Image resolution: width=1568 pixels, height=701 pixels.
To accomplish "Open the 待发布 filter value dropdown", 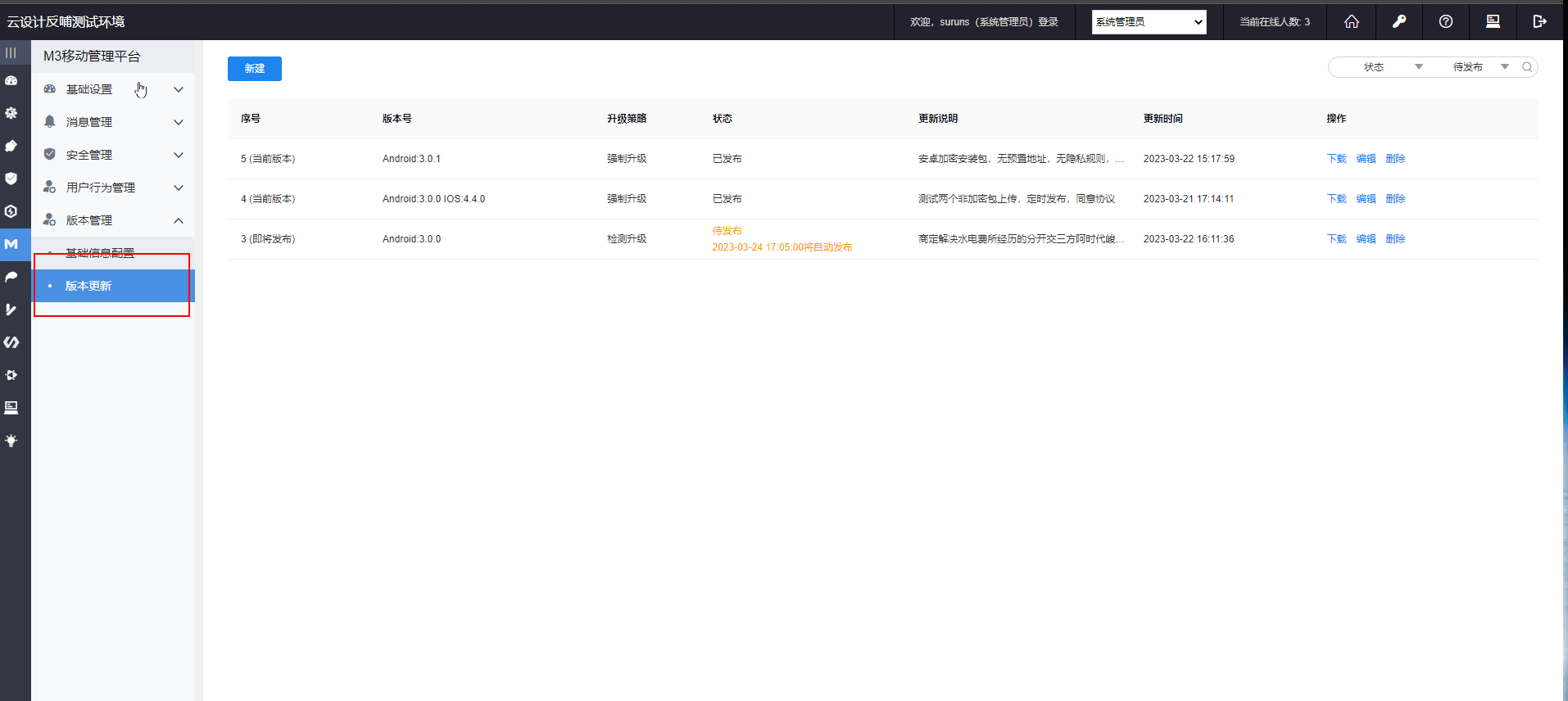I will pos(1480,67).
